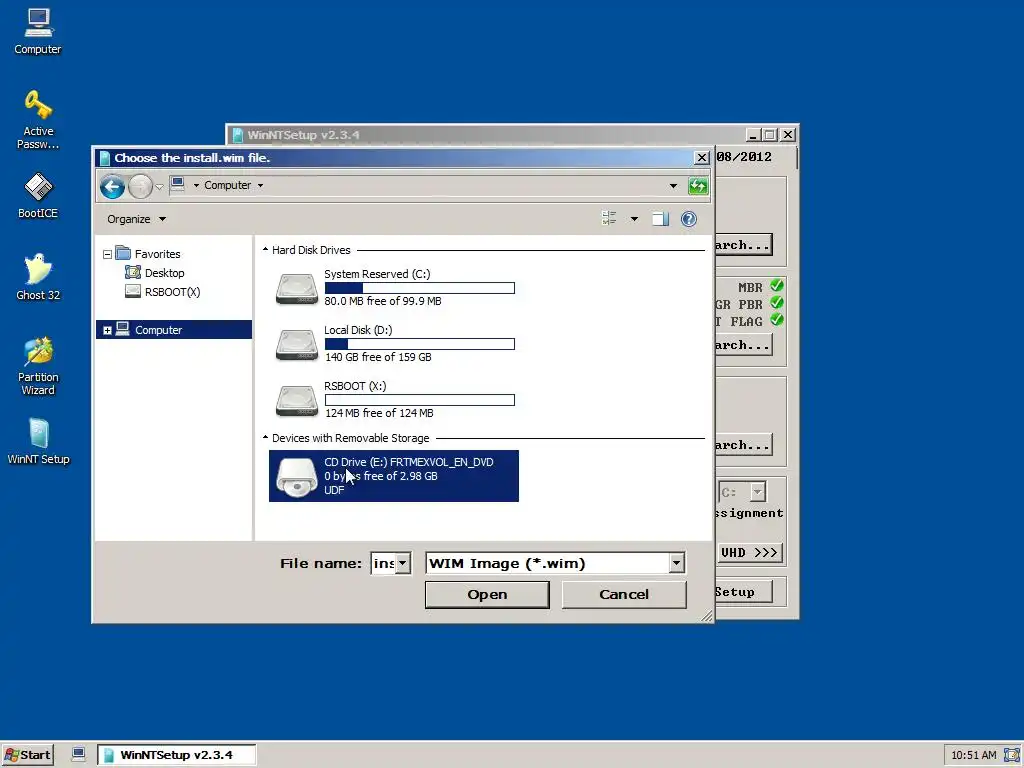Open the address bar dropdown
Image resolution: width=1024 pixels, height=768 pixels.
point(673,186)
